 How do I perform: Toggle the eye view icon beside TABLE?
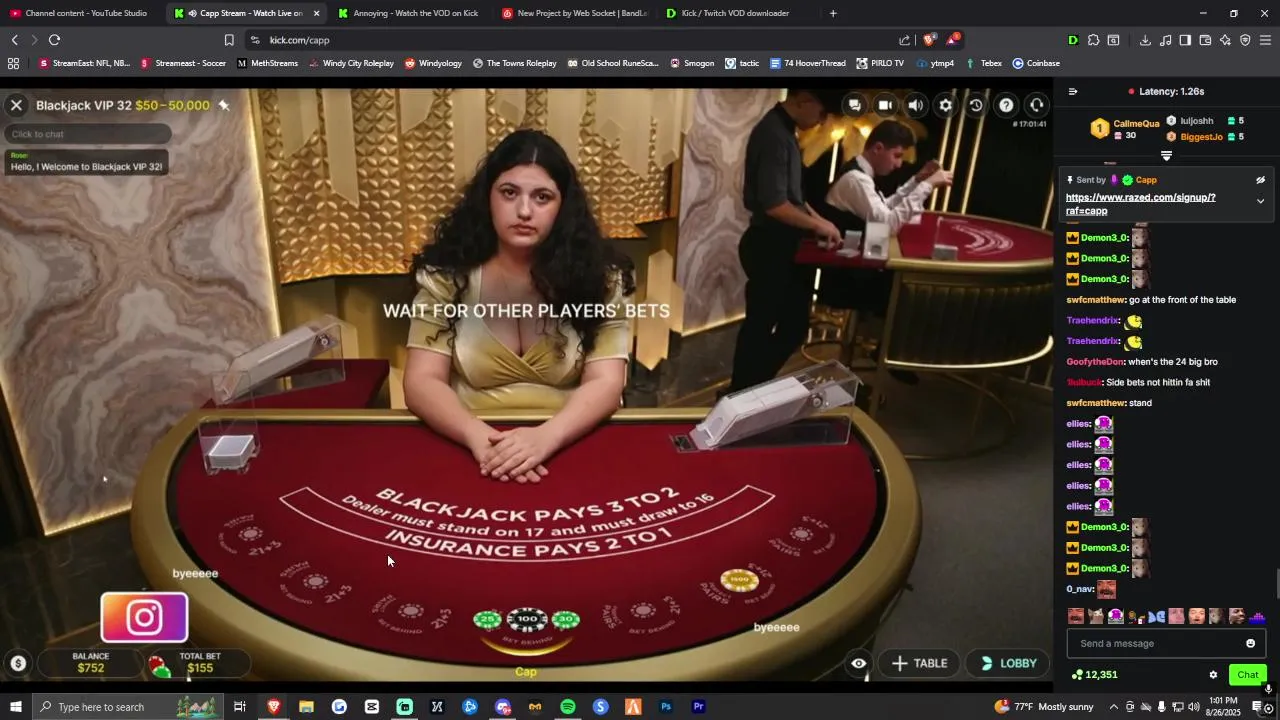pyautogui.click(x=858, y=663)
